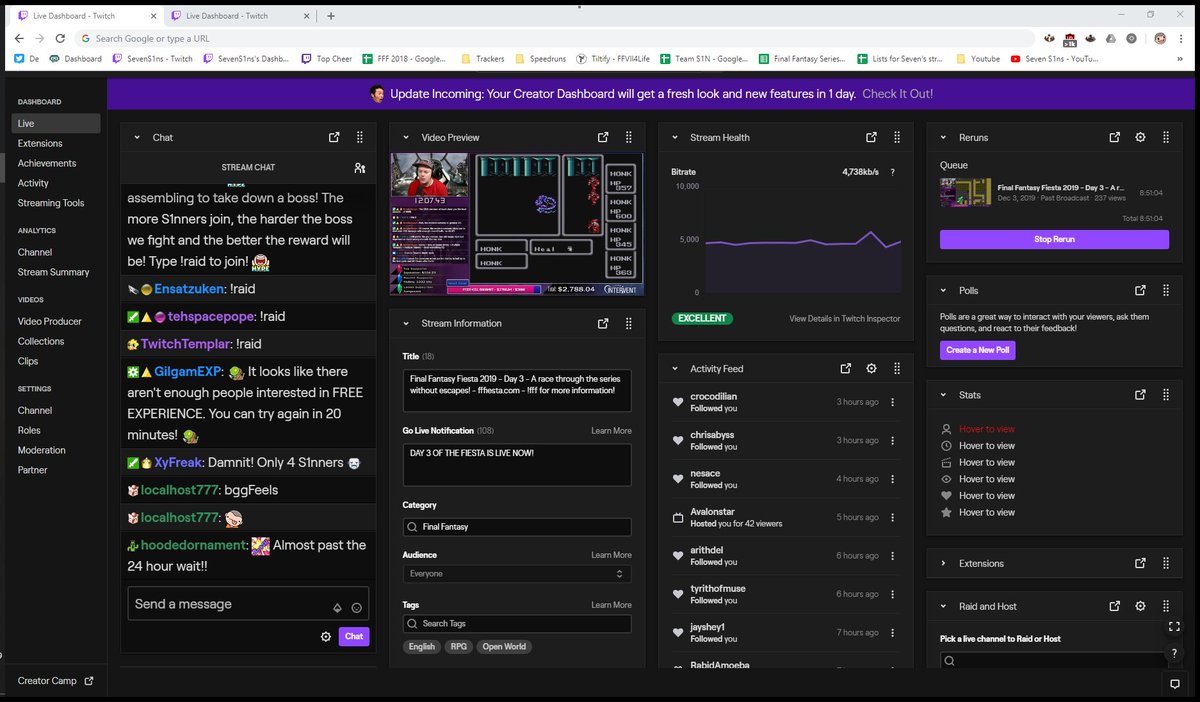
Task: Open options for nesace follow entry
Action: pos(893,479)
